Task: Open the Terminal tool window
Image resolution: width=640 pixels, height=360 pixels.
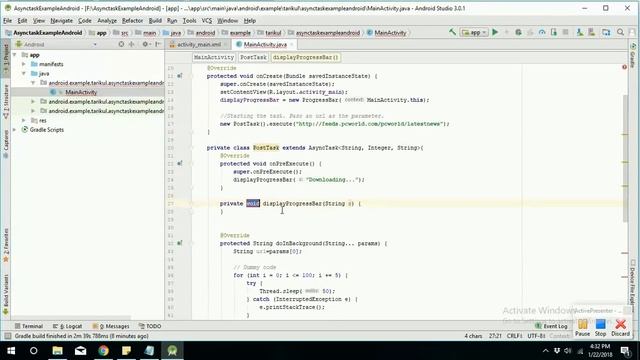Action: (x=29, y=326)
